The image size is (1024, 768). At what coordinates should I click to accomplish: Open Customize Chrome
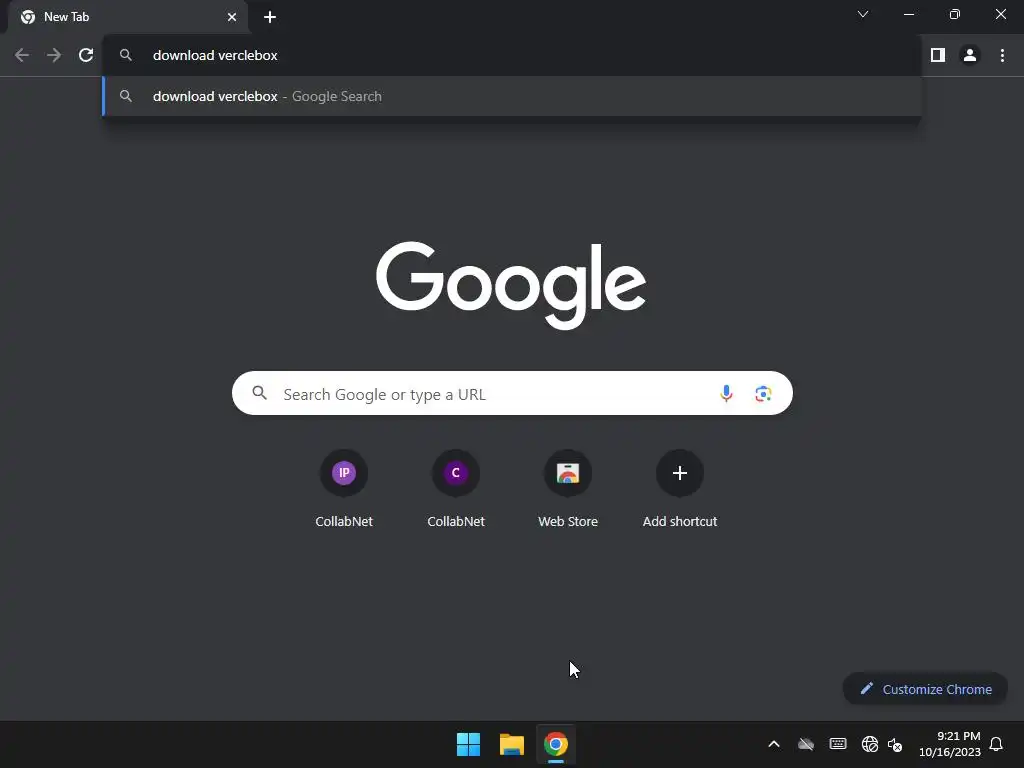[x=925, y=689]
